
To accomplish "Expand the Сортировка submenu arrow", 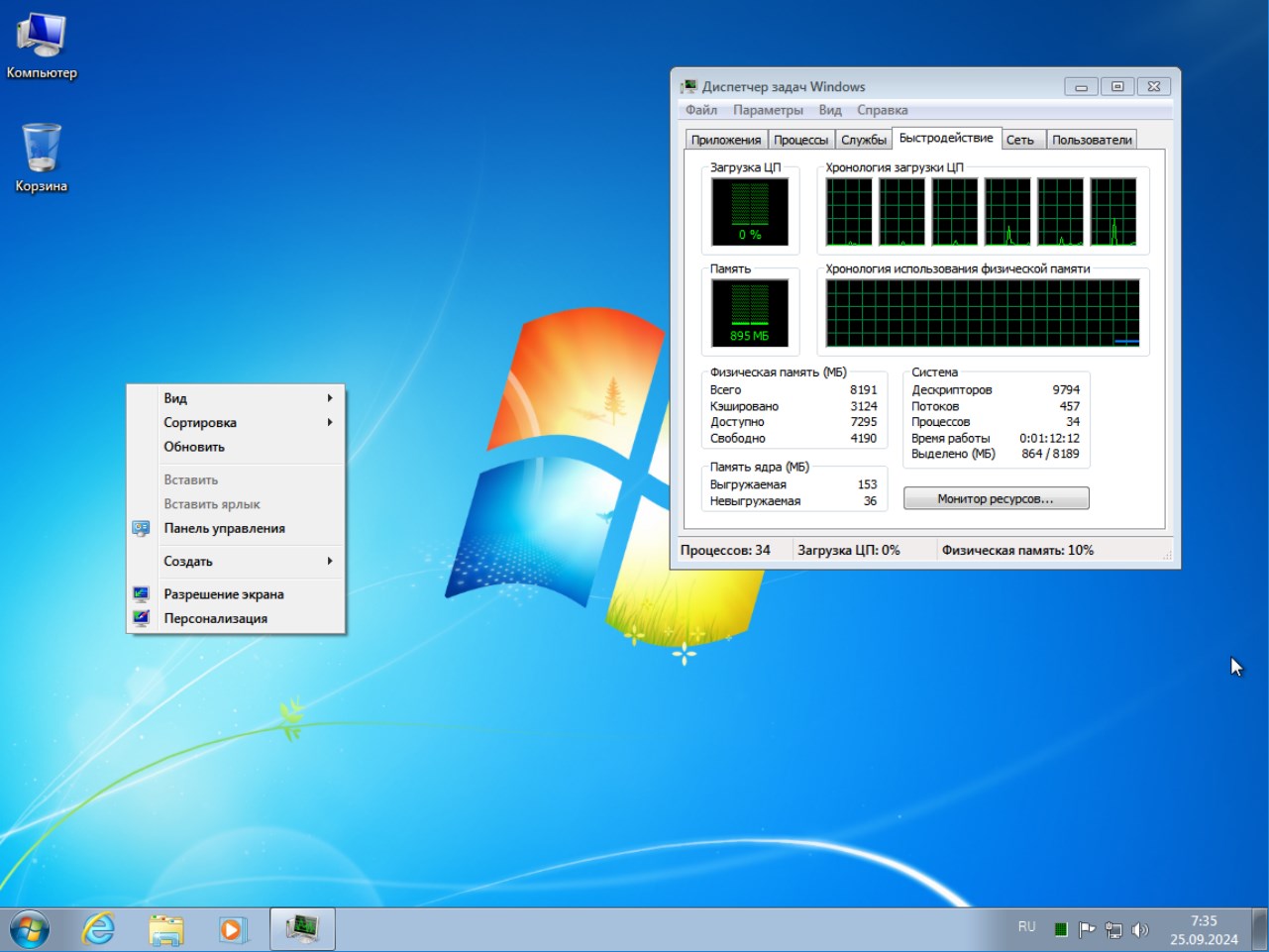I will pyautogui.click(x=330, y=422).
